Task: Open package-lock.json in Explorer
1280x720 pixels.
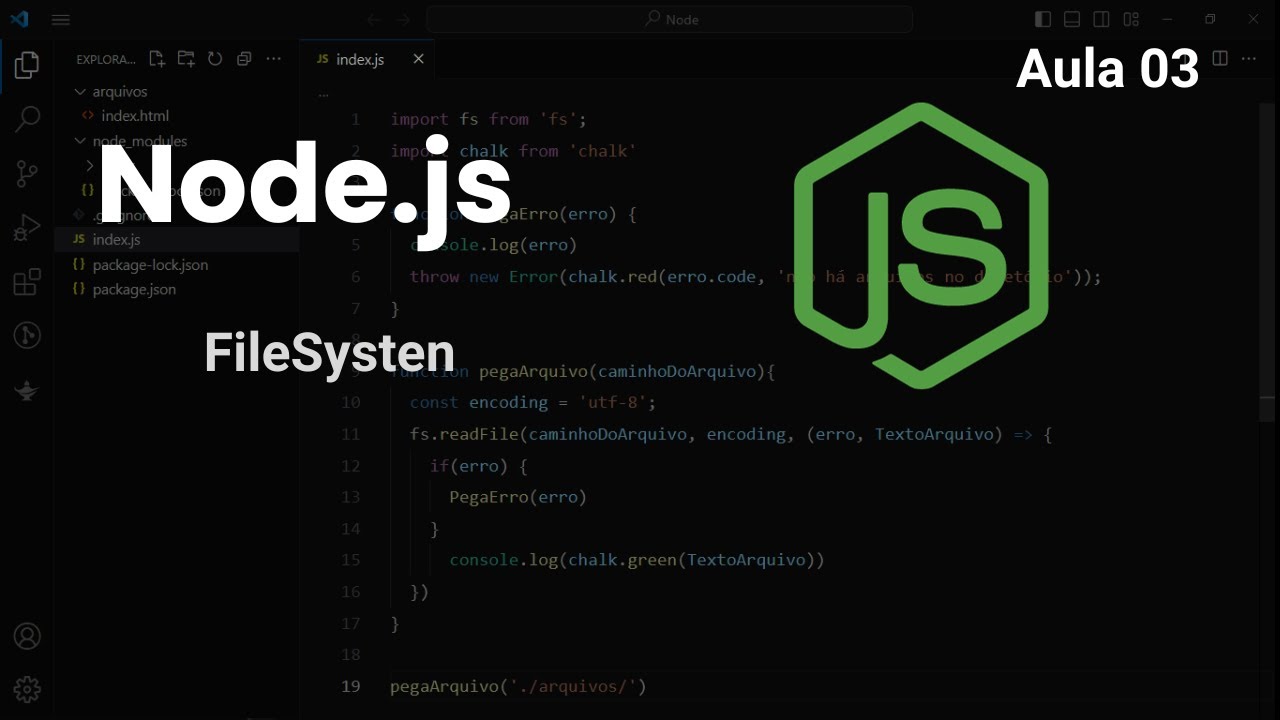Action: point(150,265)
